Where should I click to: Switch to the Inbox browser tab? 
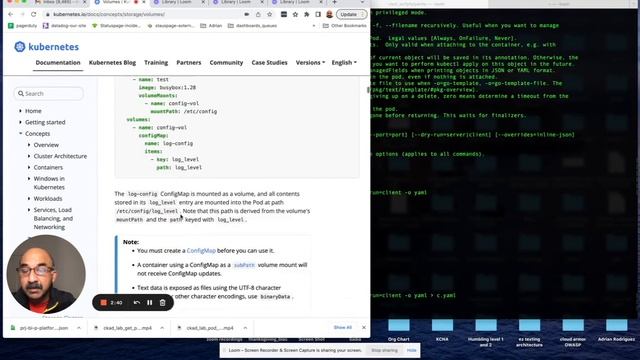(60, 2)
